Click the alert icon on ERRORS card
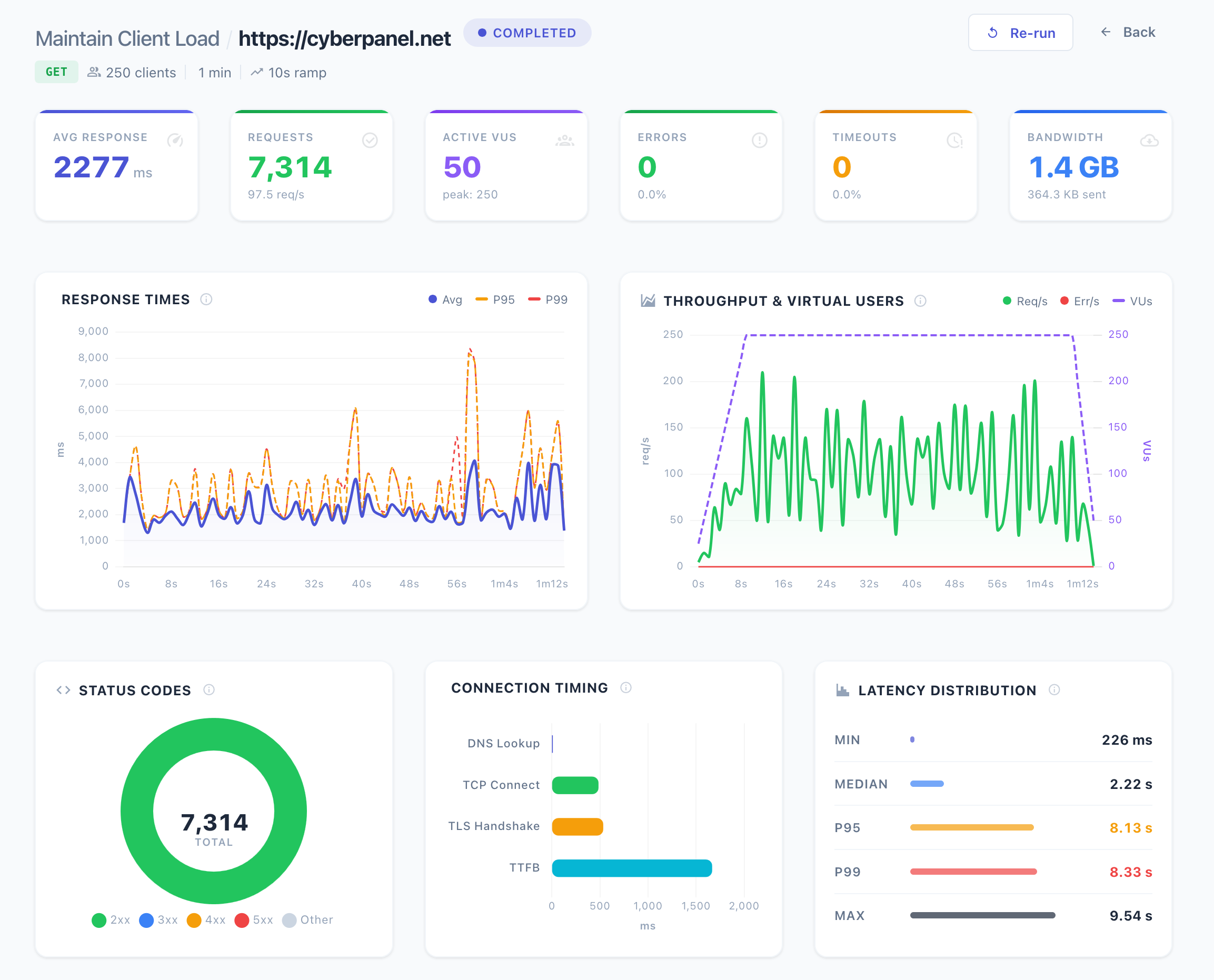 [x=760, y=140]
